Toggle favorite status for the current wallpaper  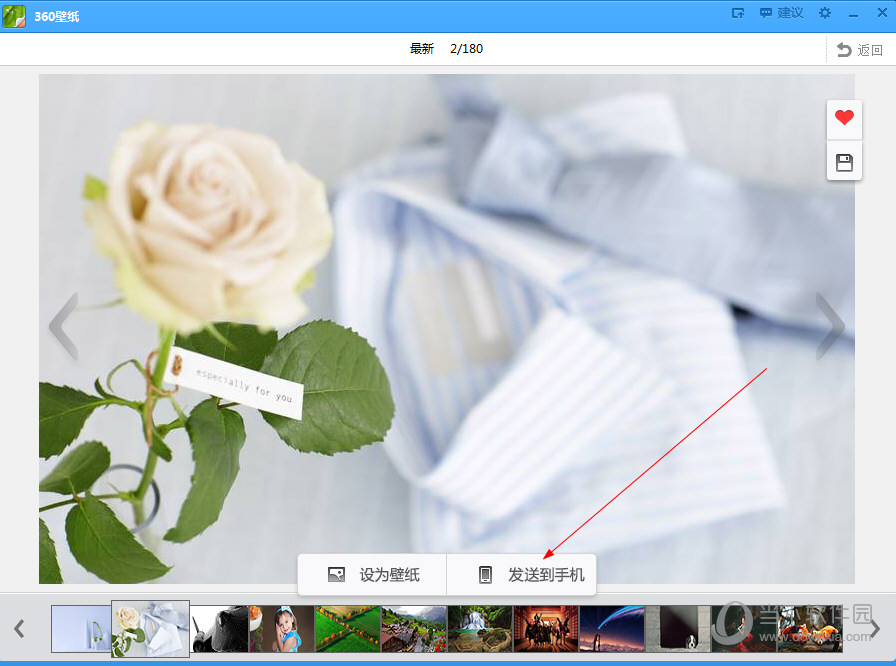844,118
